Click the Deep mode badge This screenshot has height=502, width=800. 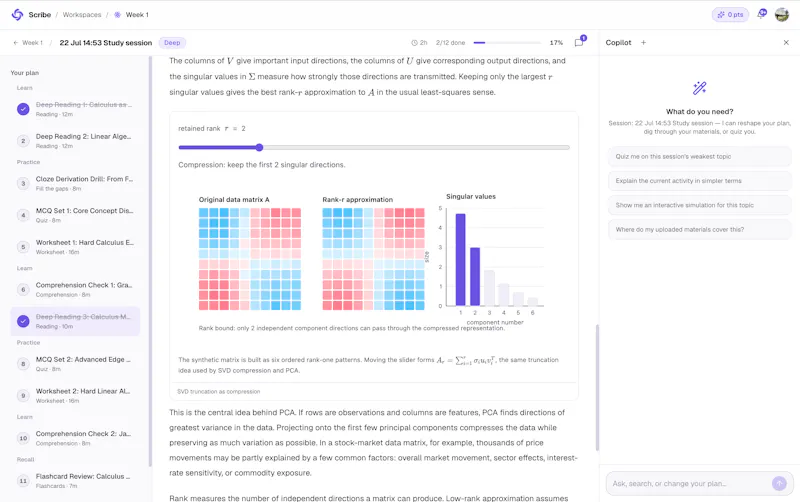click(172, 43)
